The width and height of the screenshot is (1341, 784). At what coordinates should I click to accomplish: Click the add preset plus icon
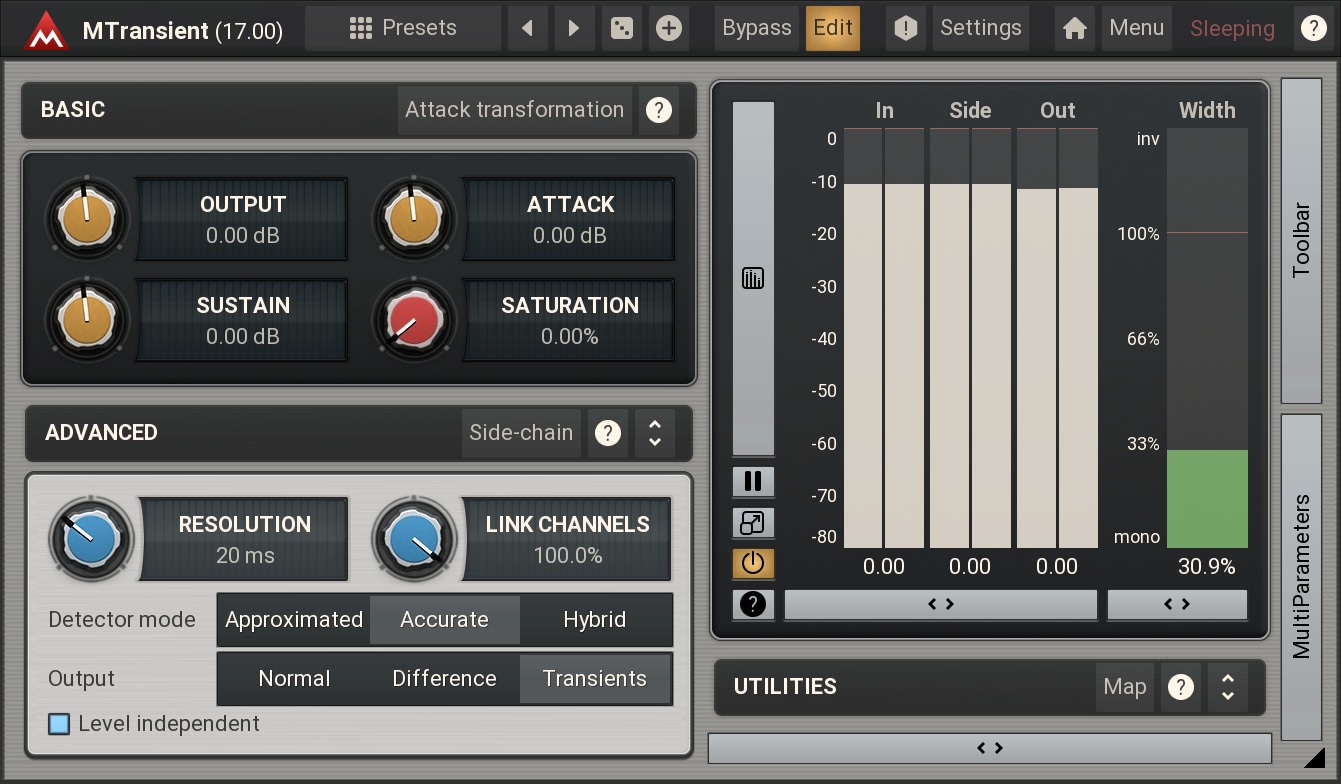(x=669, y=28)
